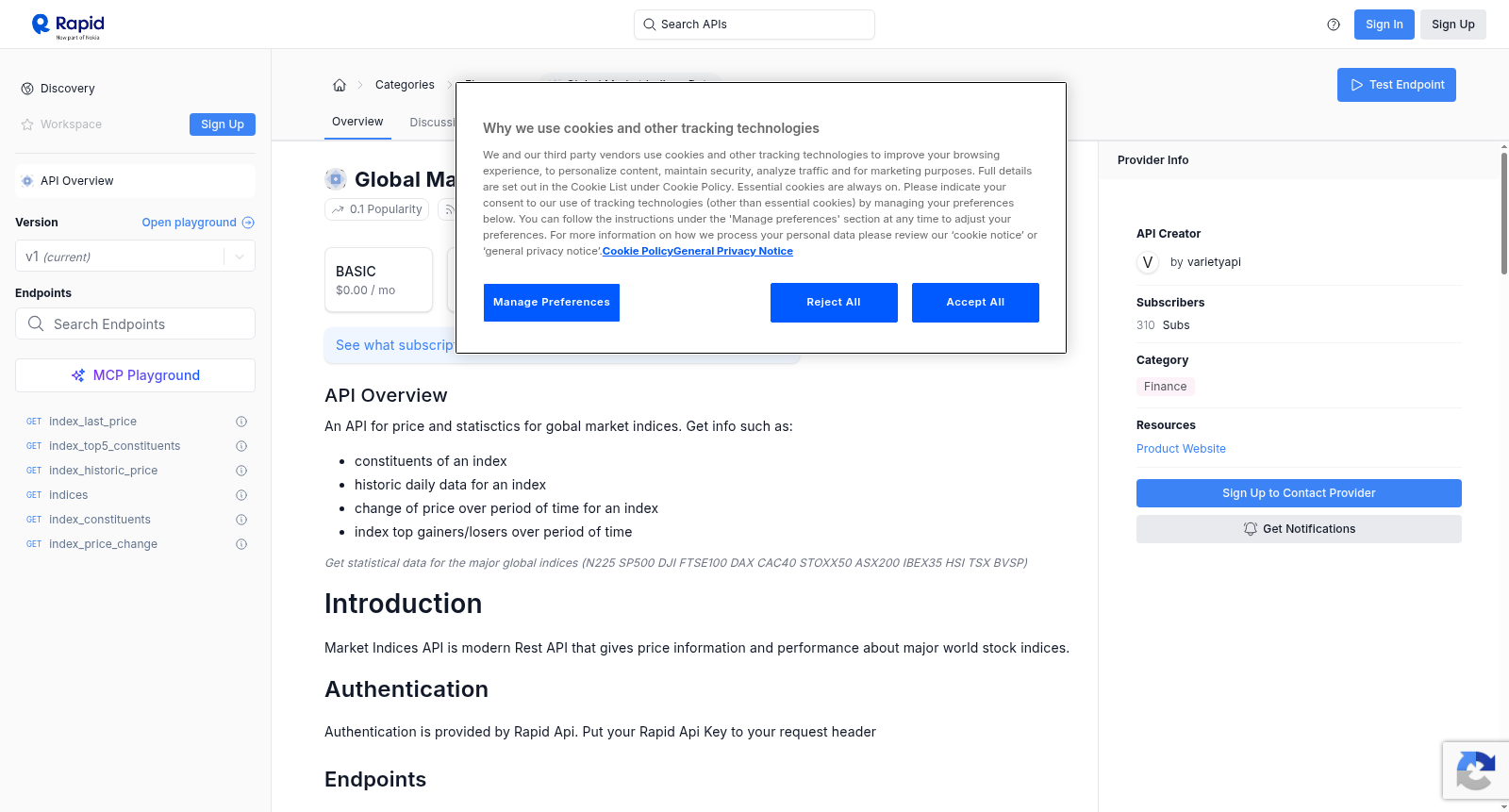Click info icon for index_historic_price

pos(241,471)
